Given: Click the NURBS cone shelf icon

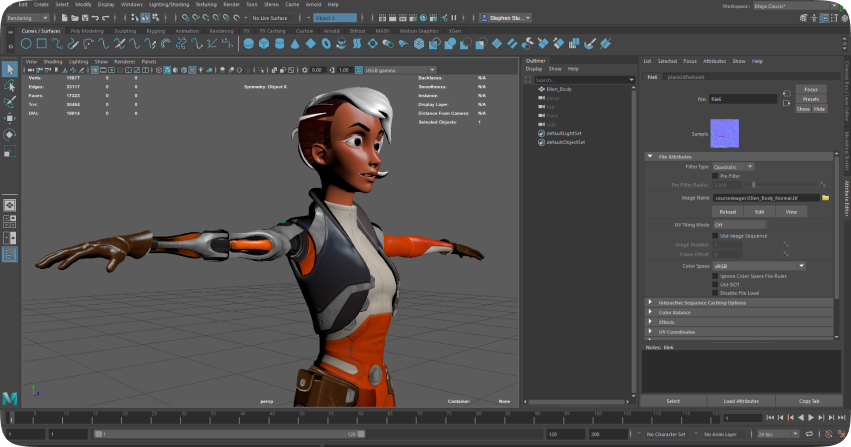Looking at the screenshot, I should coord(295,44).
